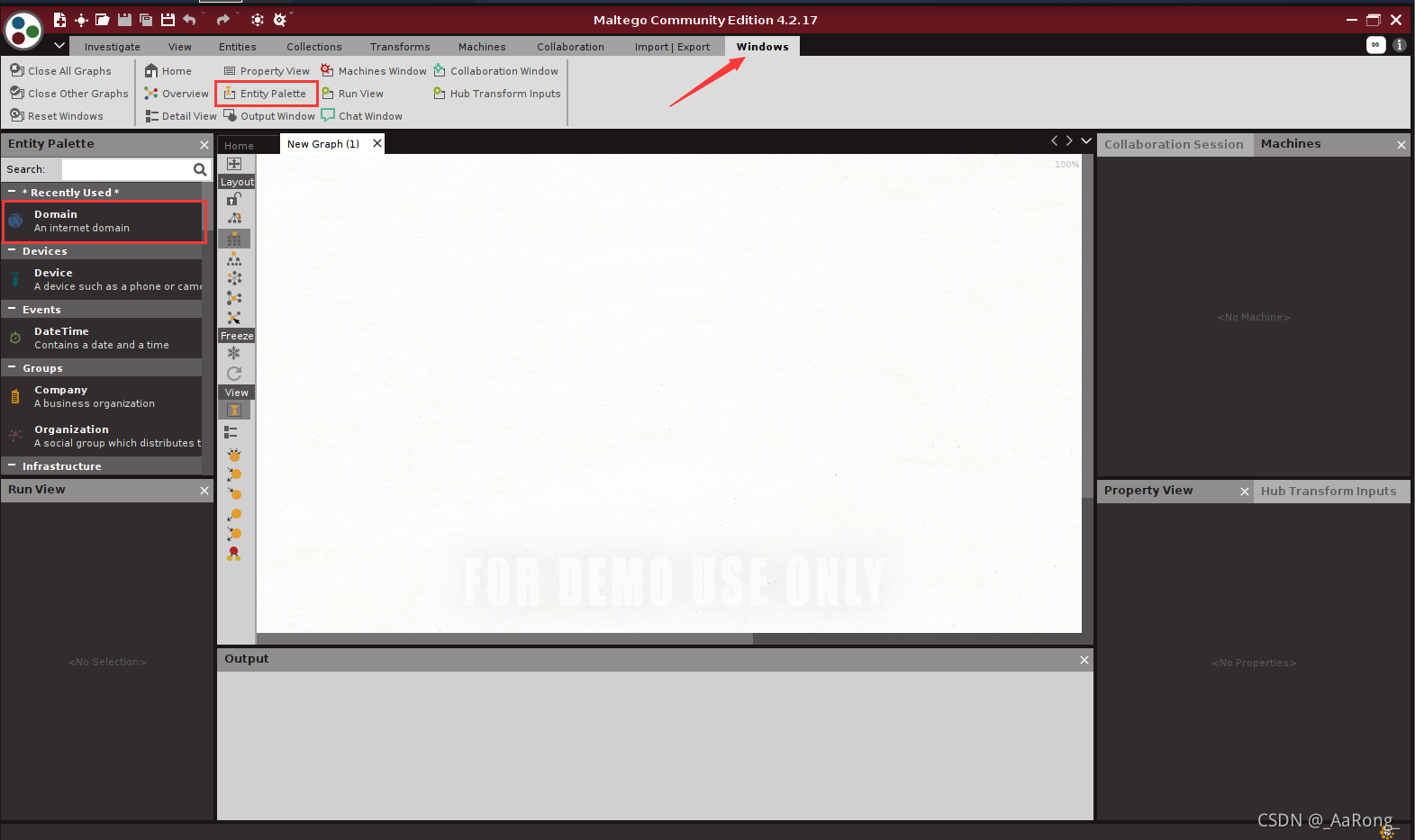Show the Output Window

(269, 116)
